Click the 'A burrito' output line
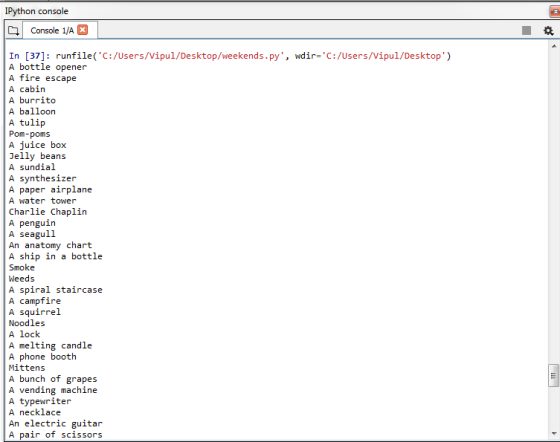 coord(32,100)
